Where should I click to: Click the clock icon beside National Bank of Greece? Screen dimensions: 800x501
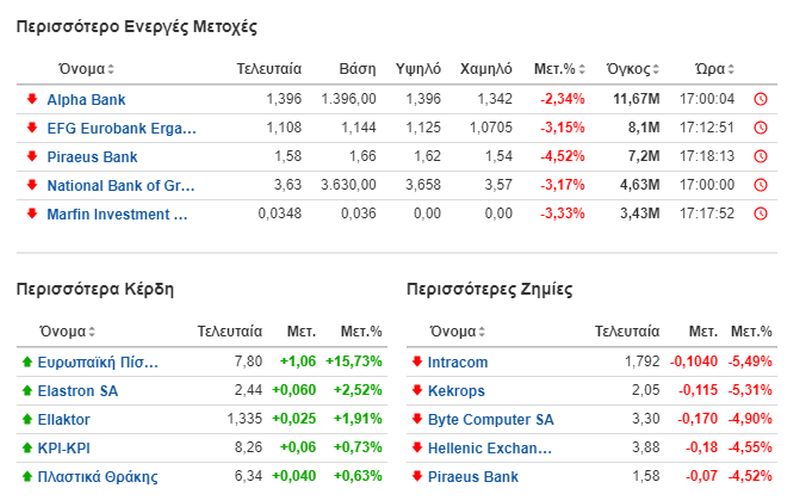760,185
